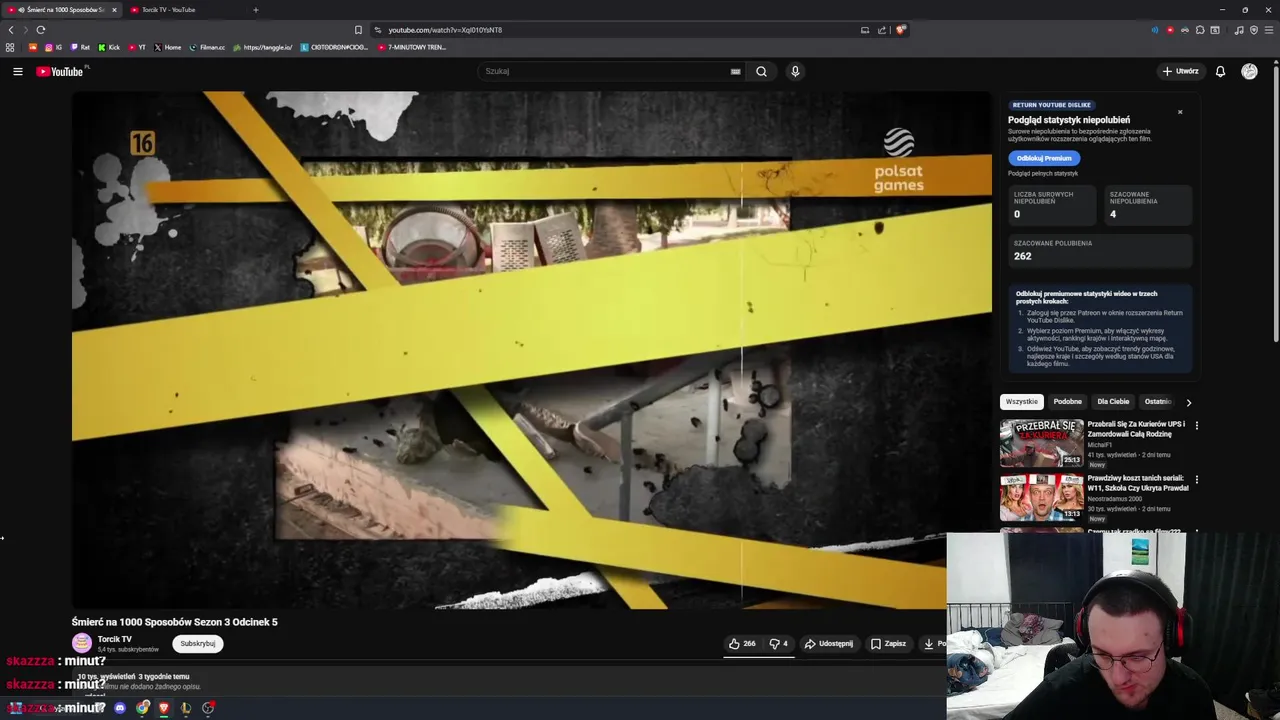The height and width of the screenshot is (720, 1280).
Task: Select the Wszystkie filter chip
Action: (1022, 402)
